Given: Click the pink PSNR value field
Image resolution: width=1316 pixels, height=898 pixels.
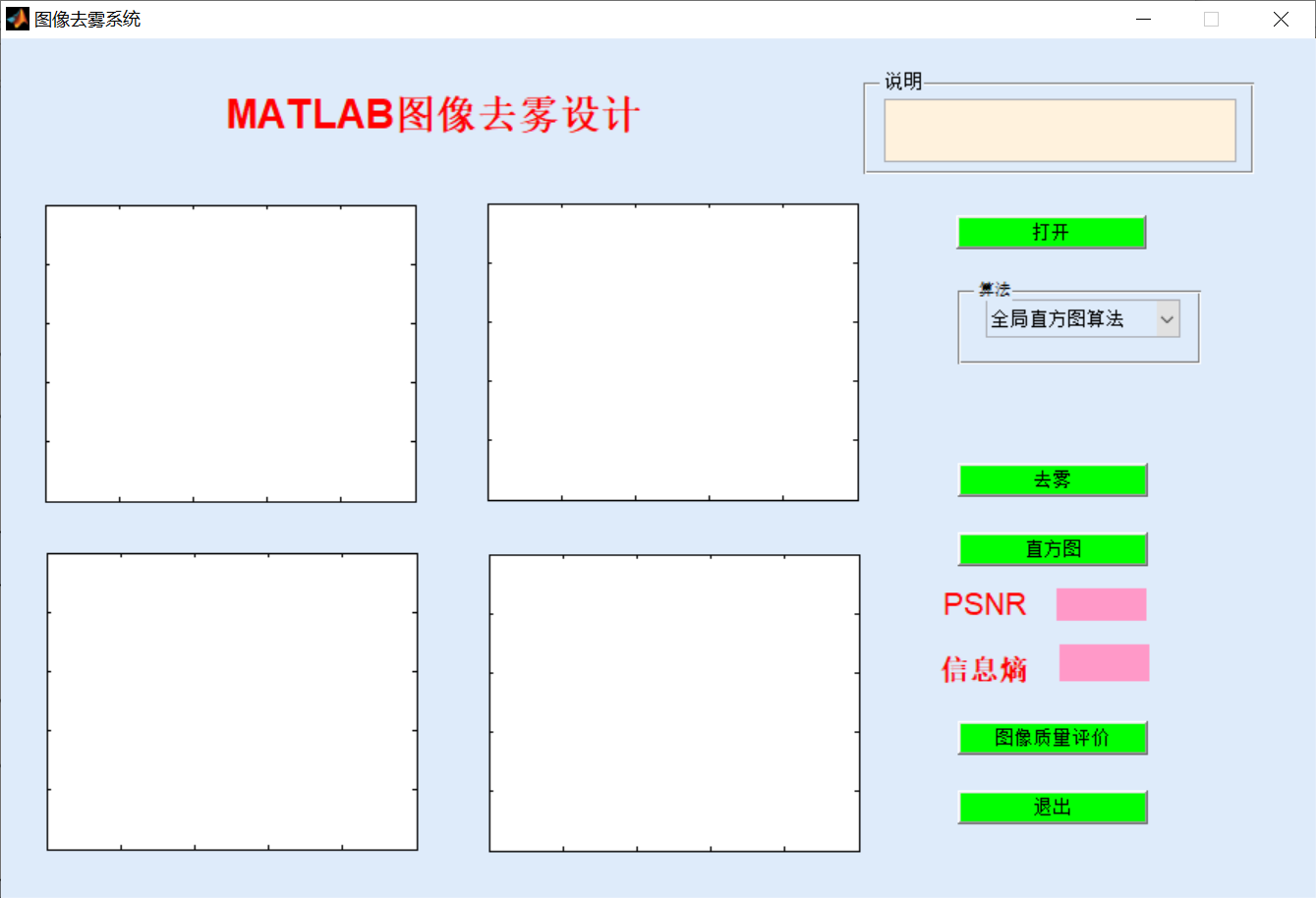Looking at the screenshot, I should [x=1101, y=604].
